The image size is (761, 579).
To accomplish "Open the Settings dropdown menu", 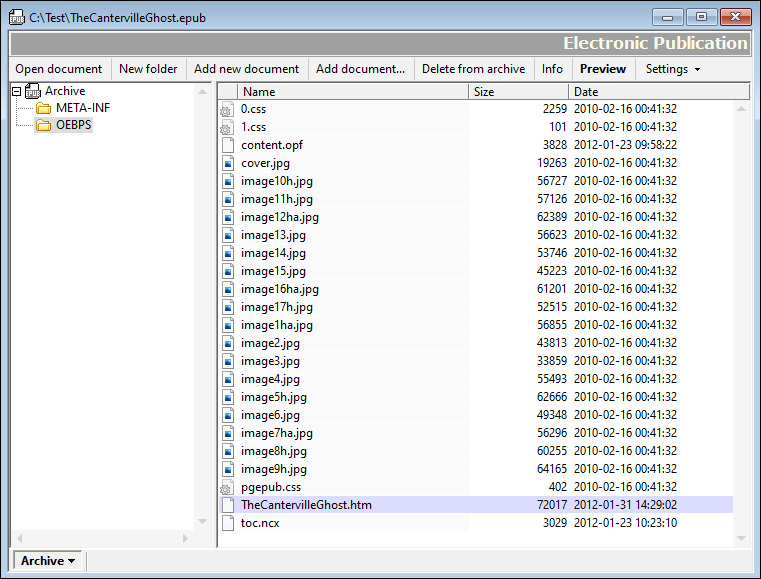I will click(672, 69).
